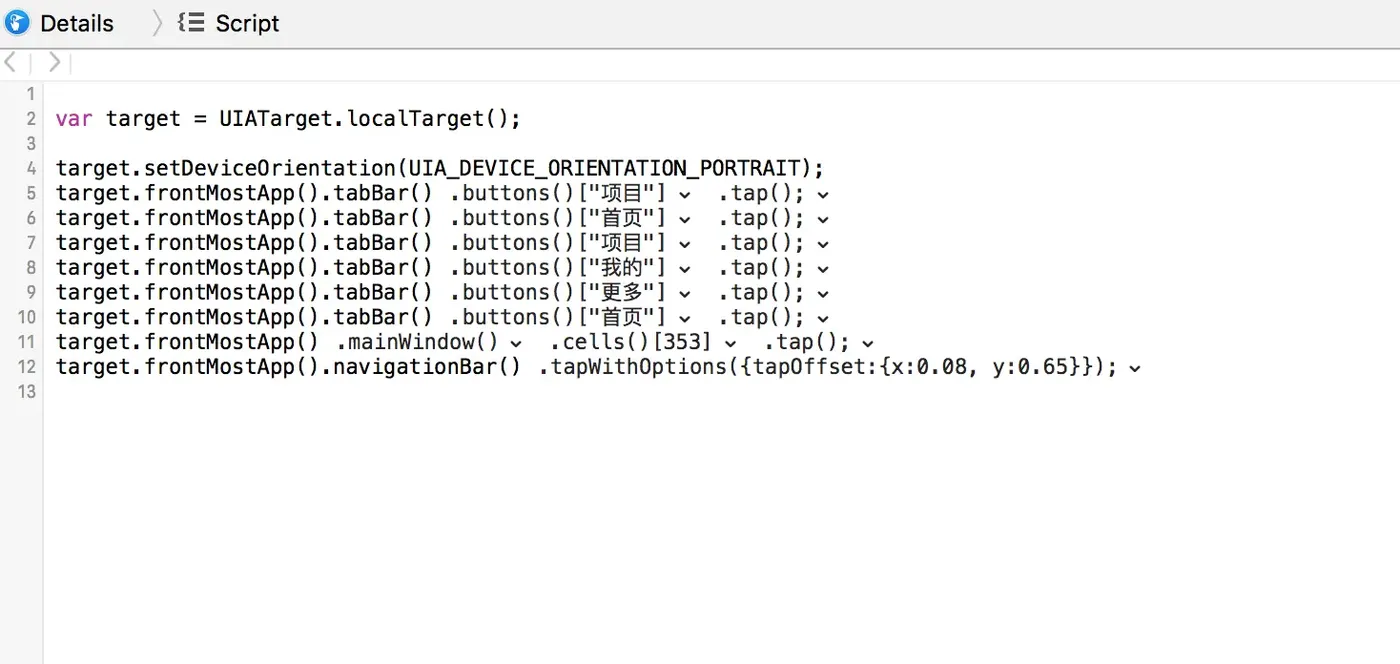
Task: Click line number 2 in the gutter
Action: (x=31, y=119)
